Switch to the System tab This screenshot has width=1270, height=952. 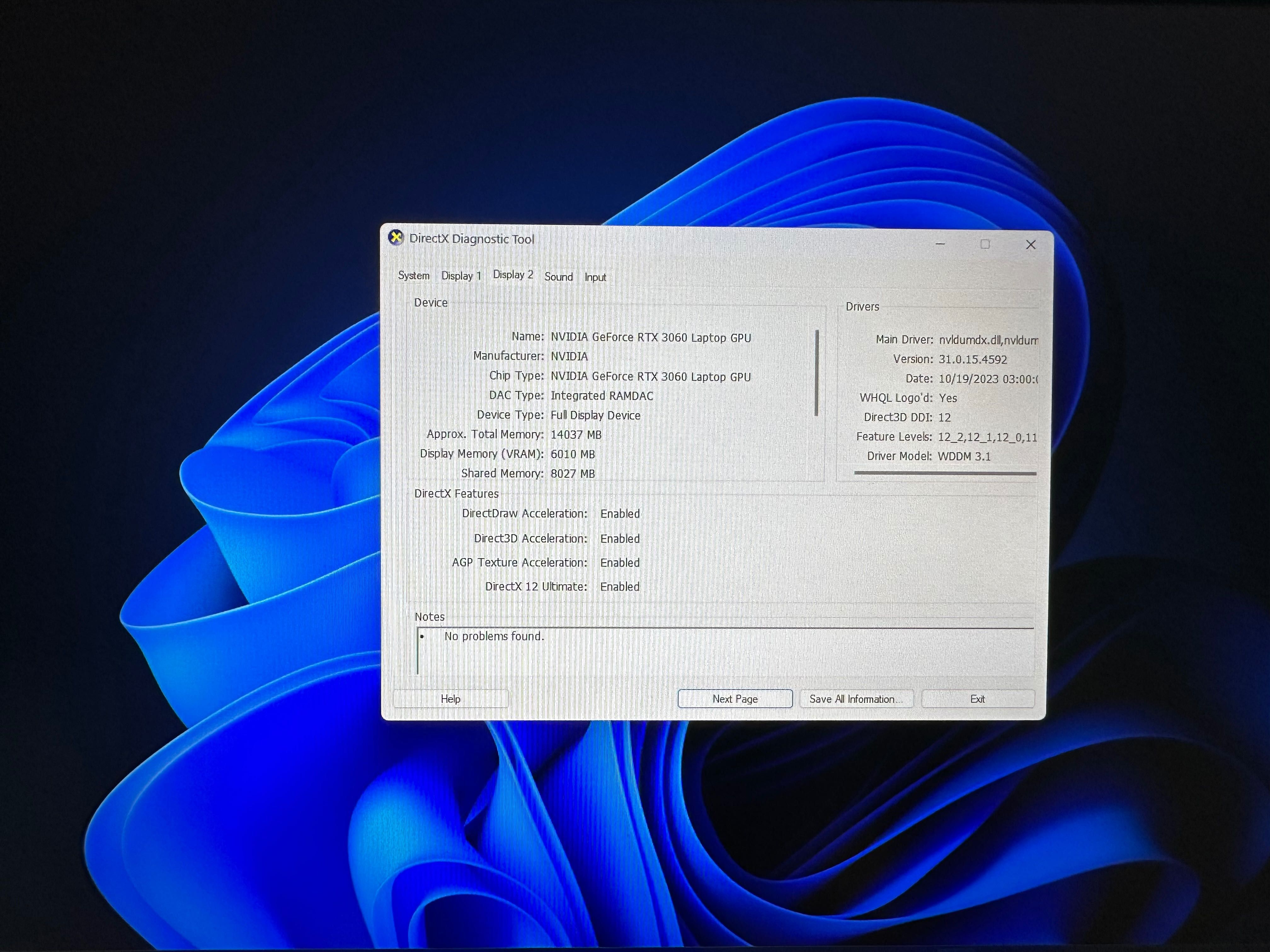click(413, 275)
